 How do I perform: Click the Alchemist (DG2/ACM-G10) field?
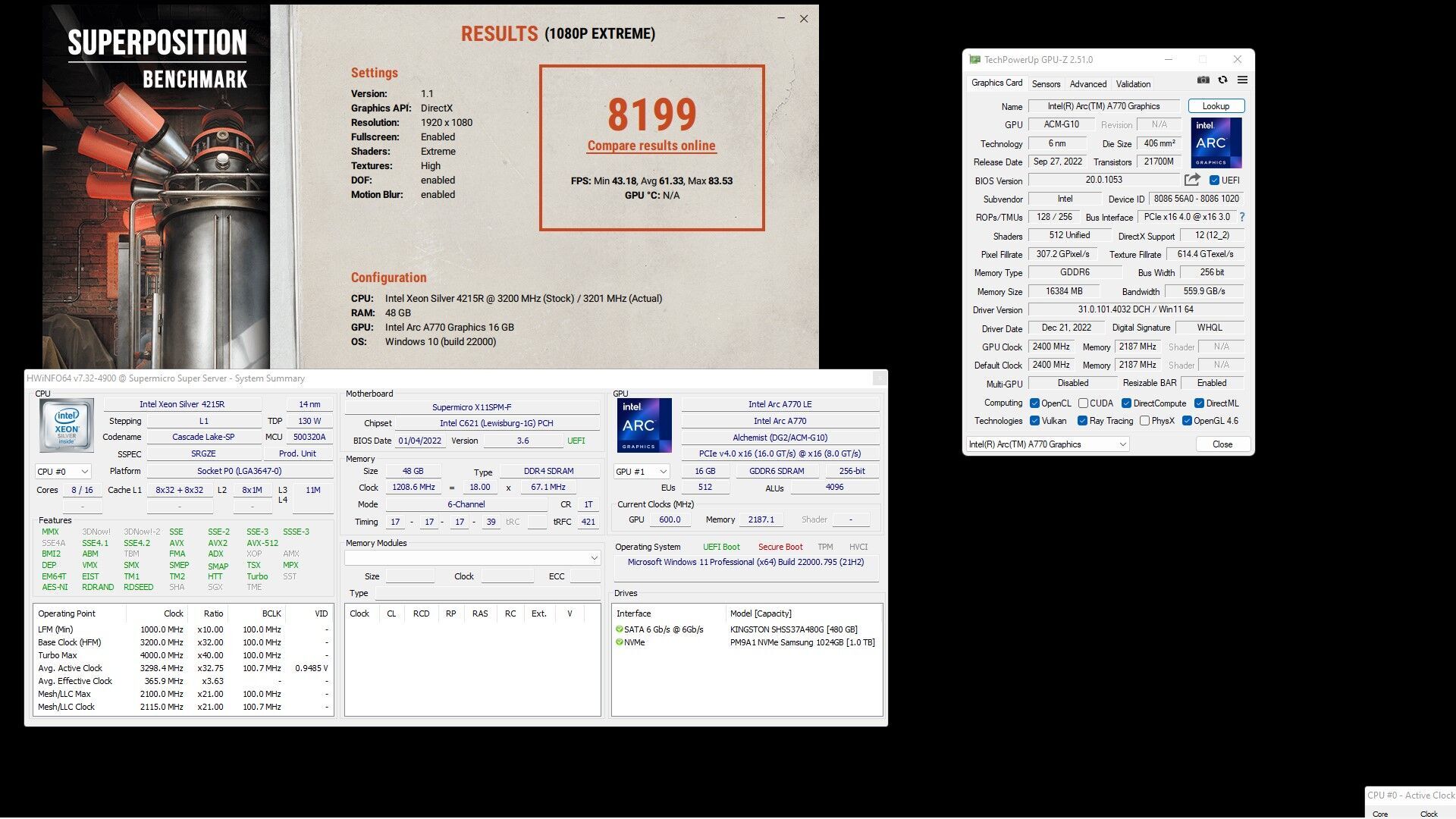[x=780, y=438]
